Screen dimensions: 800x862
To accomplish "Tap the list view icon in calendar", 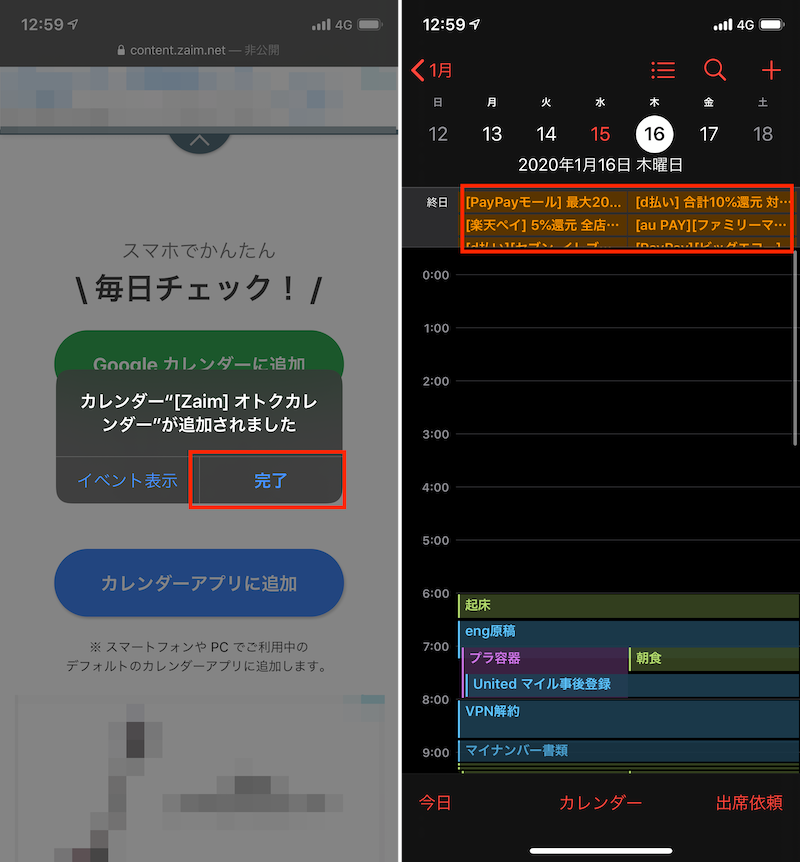I will click(x=662, y=70).
